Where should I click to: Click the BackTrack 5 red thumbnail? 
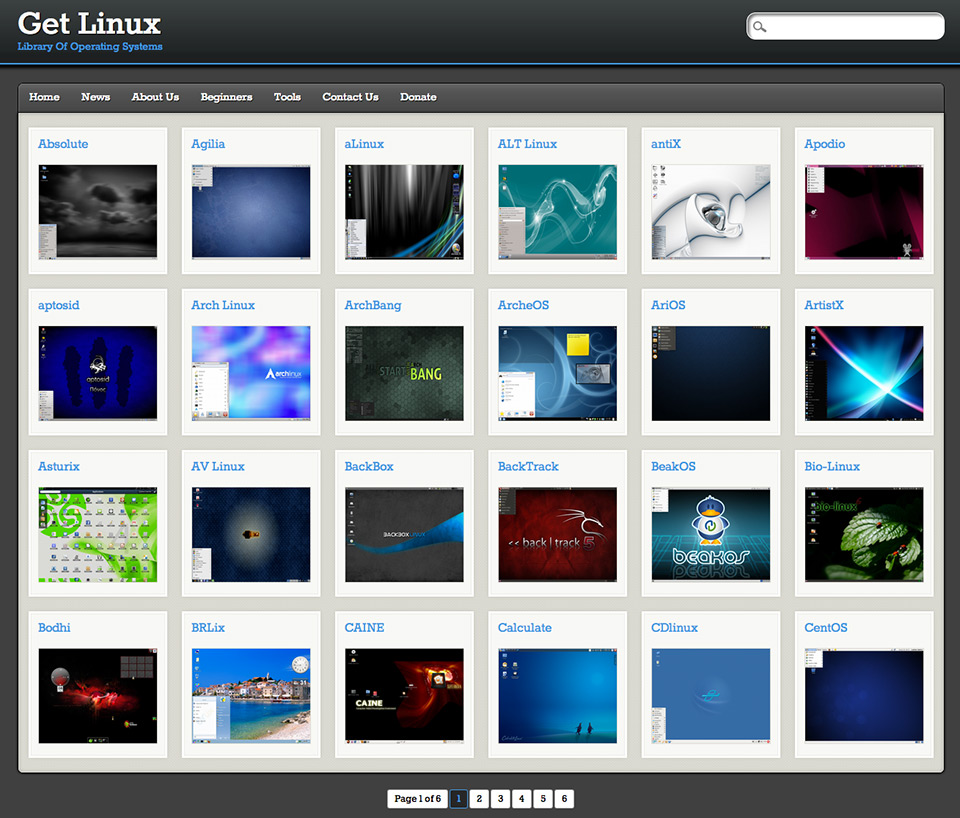click(x=558, y=535)
